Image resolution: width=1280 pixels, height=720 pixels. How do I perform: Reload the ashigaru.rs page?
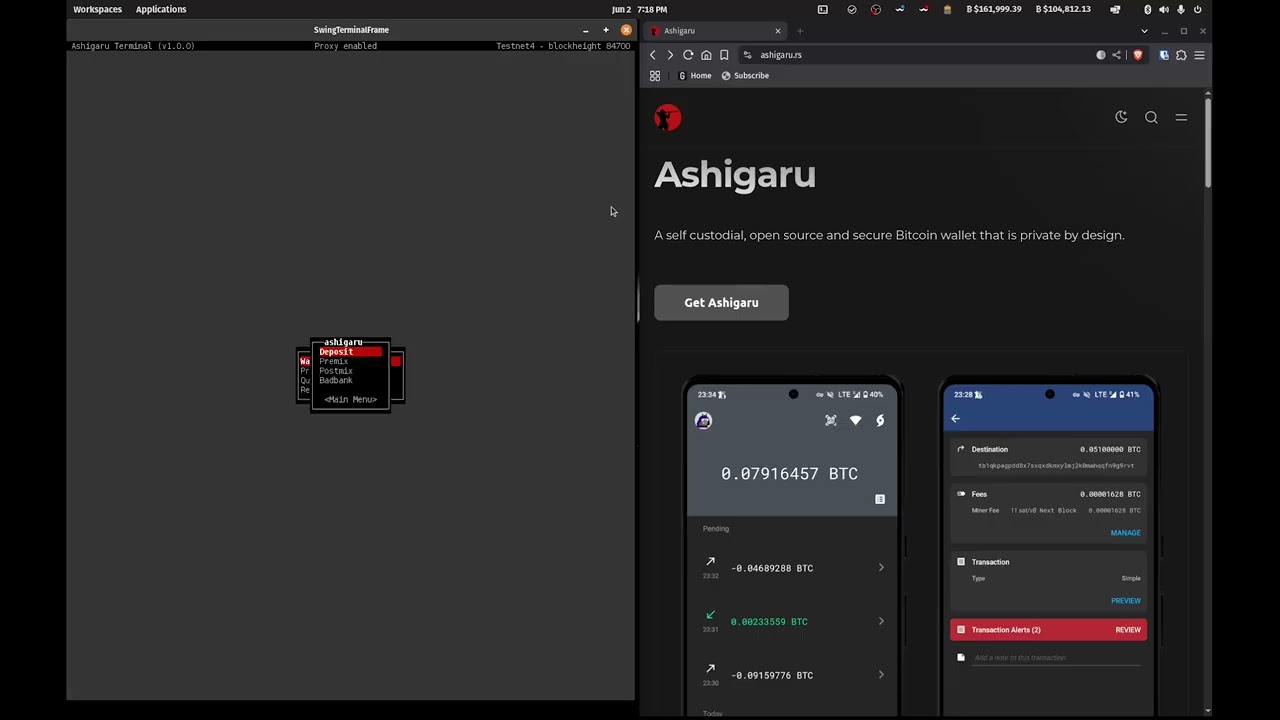pos(688,55)
